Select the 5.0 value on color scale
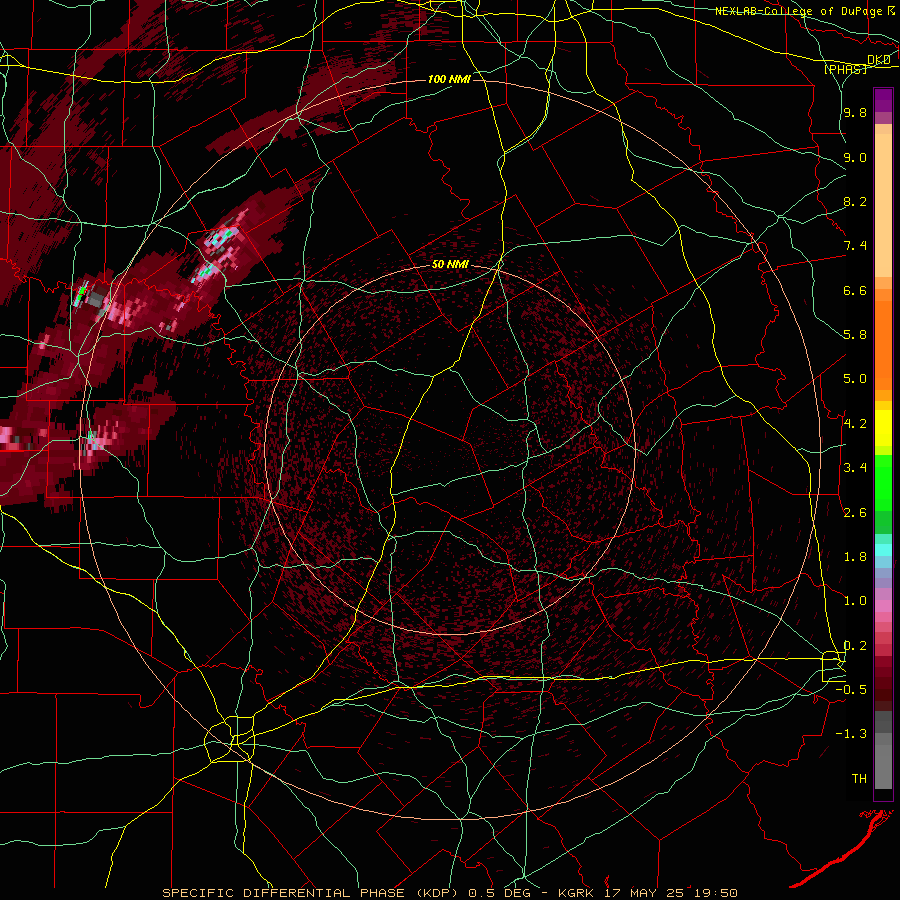Screen dimensions: 900x900 click(855, 379)
